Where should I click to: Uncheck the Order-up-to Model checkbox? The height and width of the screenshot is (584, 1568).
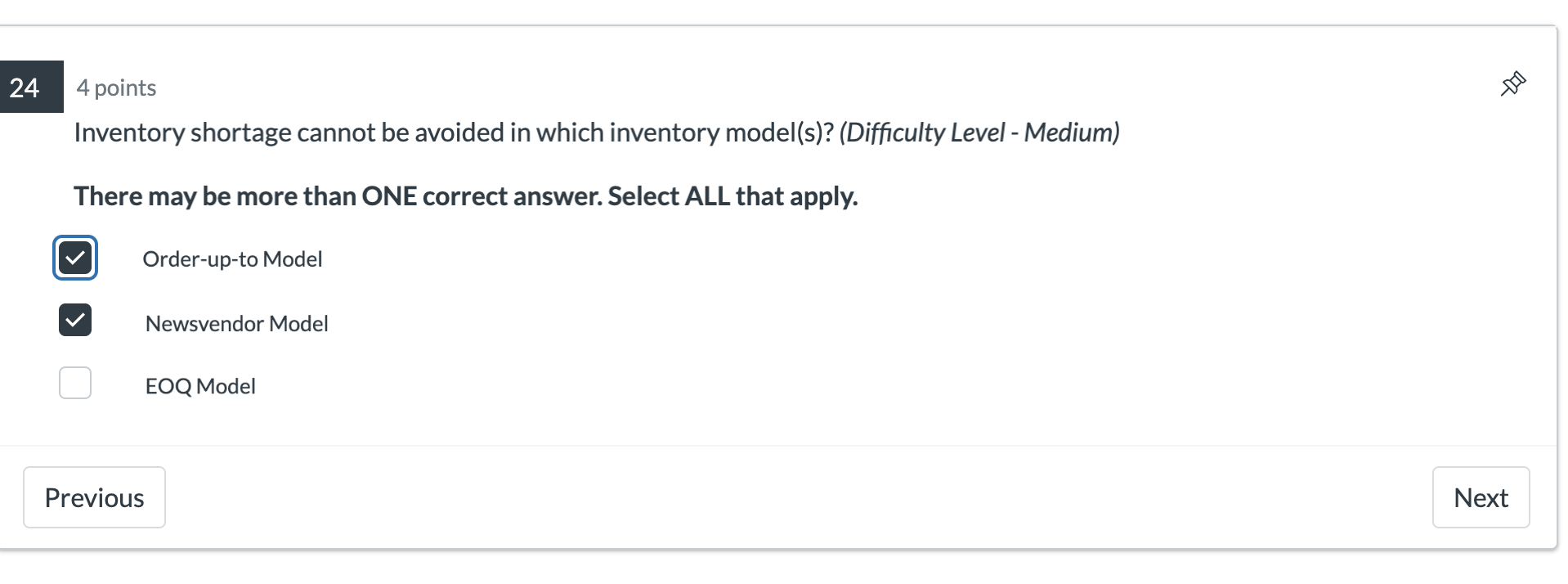click(75, 258)
